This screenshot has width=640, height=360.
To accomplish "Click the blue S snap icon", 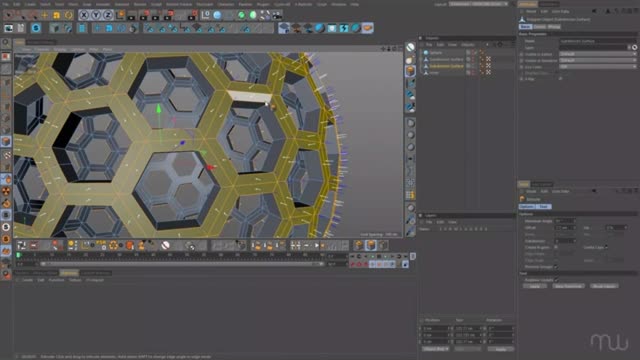I will [x=36, y=28].
